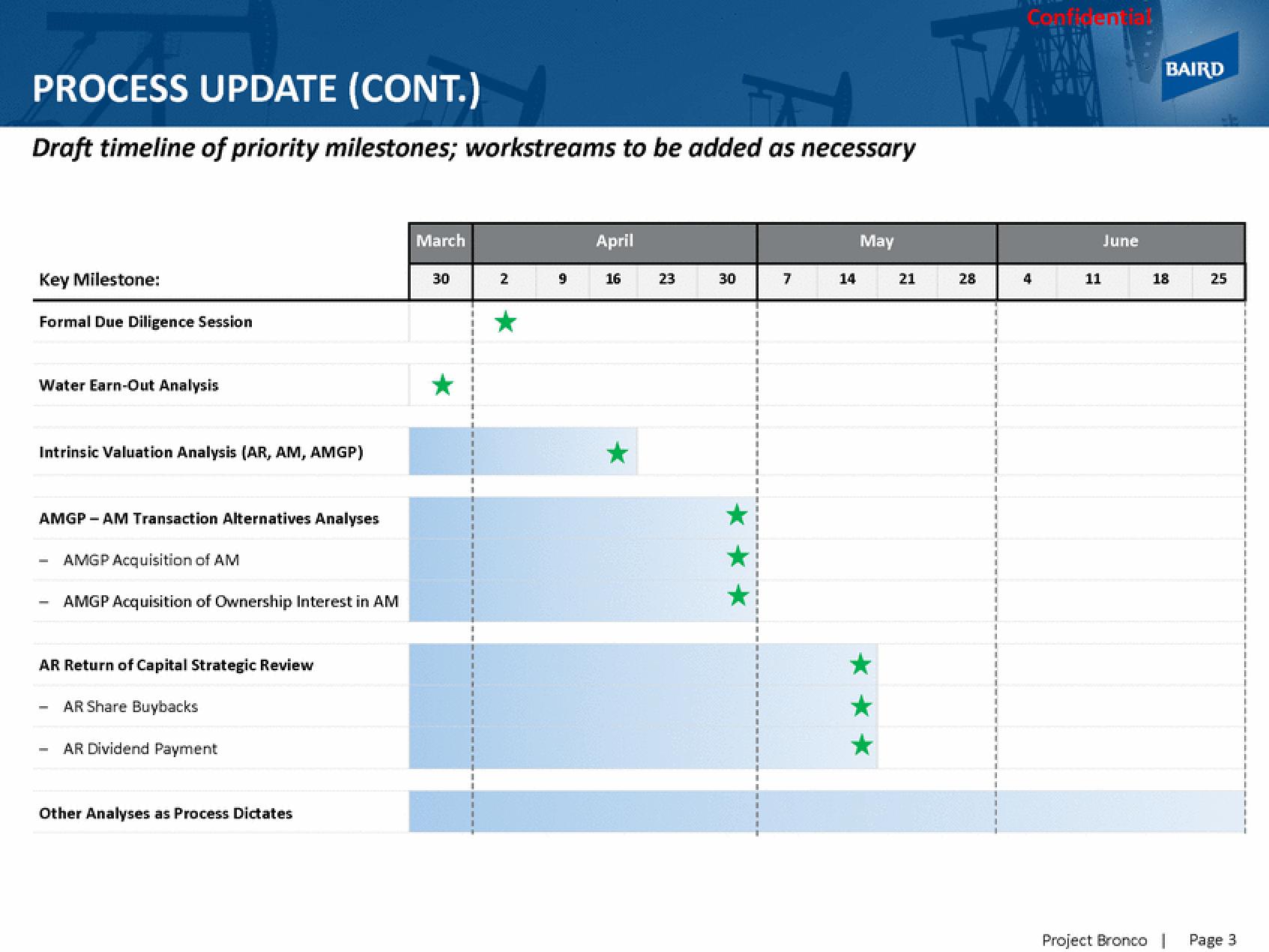Viewport: 1269px width, 952px height.
Task: Click the date cell 25 under June
Action: coord(1219,280)
